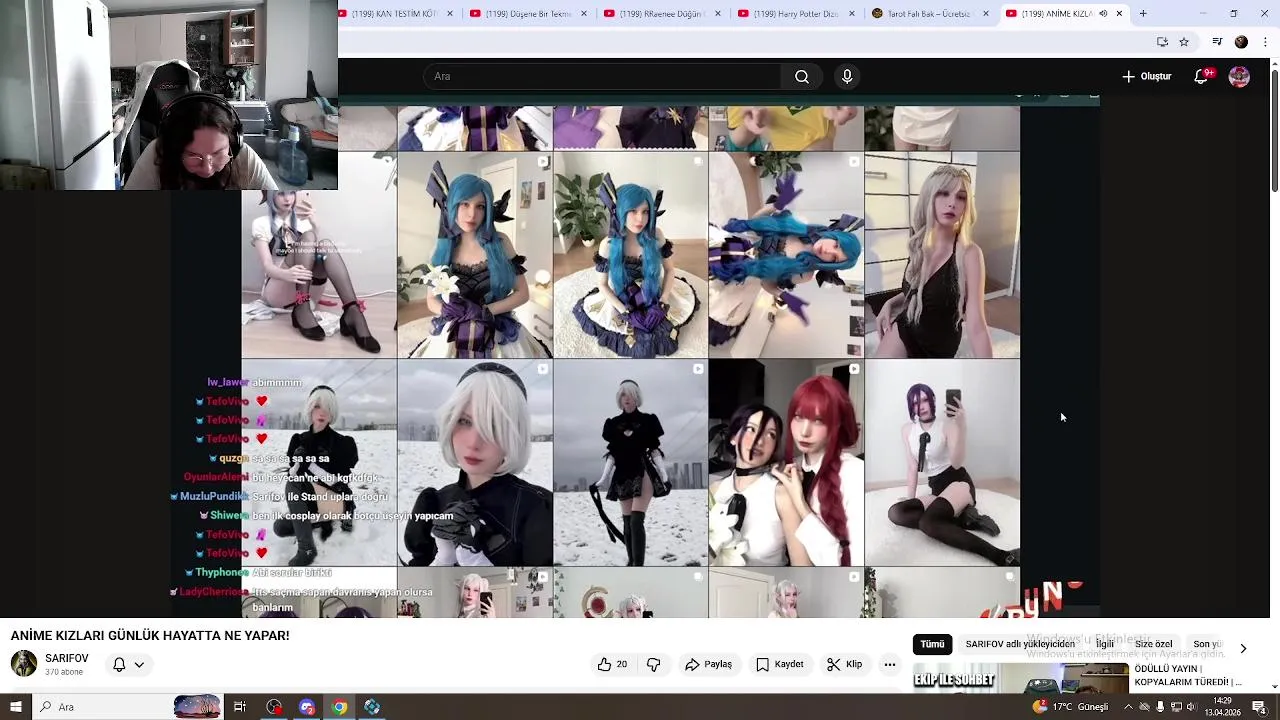The image size is (1280, 720).
Task: Open EKİP İLE SOHBET recommended video thumbnail
Action: 1020,678
